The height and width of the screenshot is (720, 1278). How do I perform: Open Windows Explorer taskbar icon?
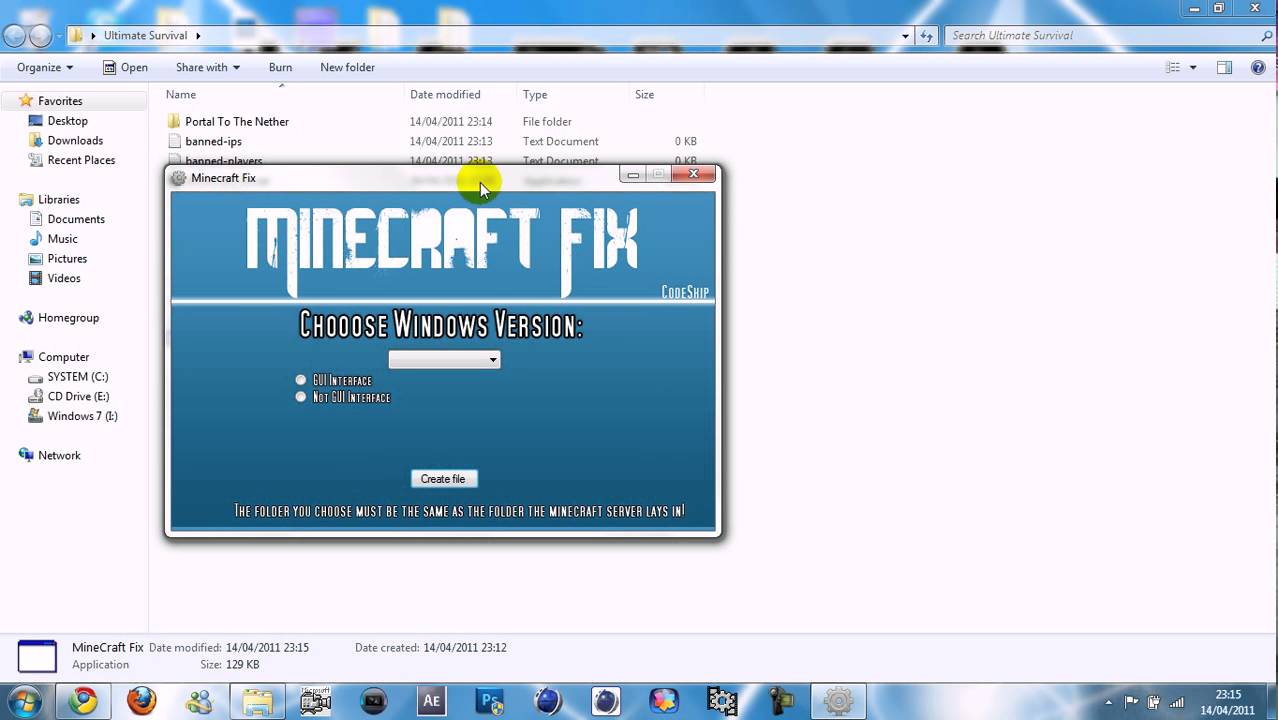click(257, 701)
